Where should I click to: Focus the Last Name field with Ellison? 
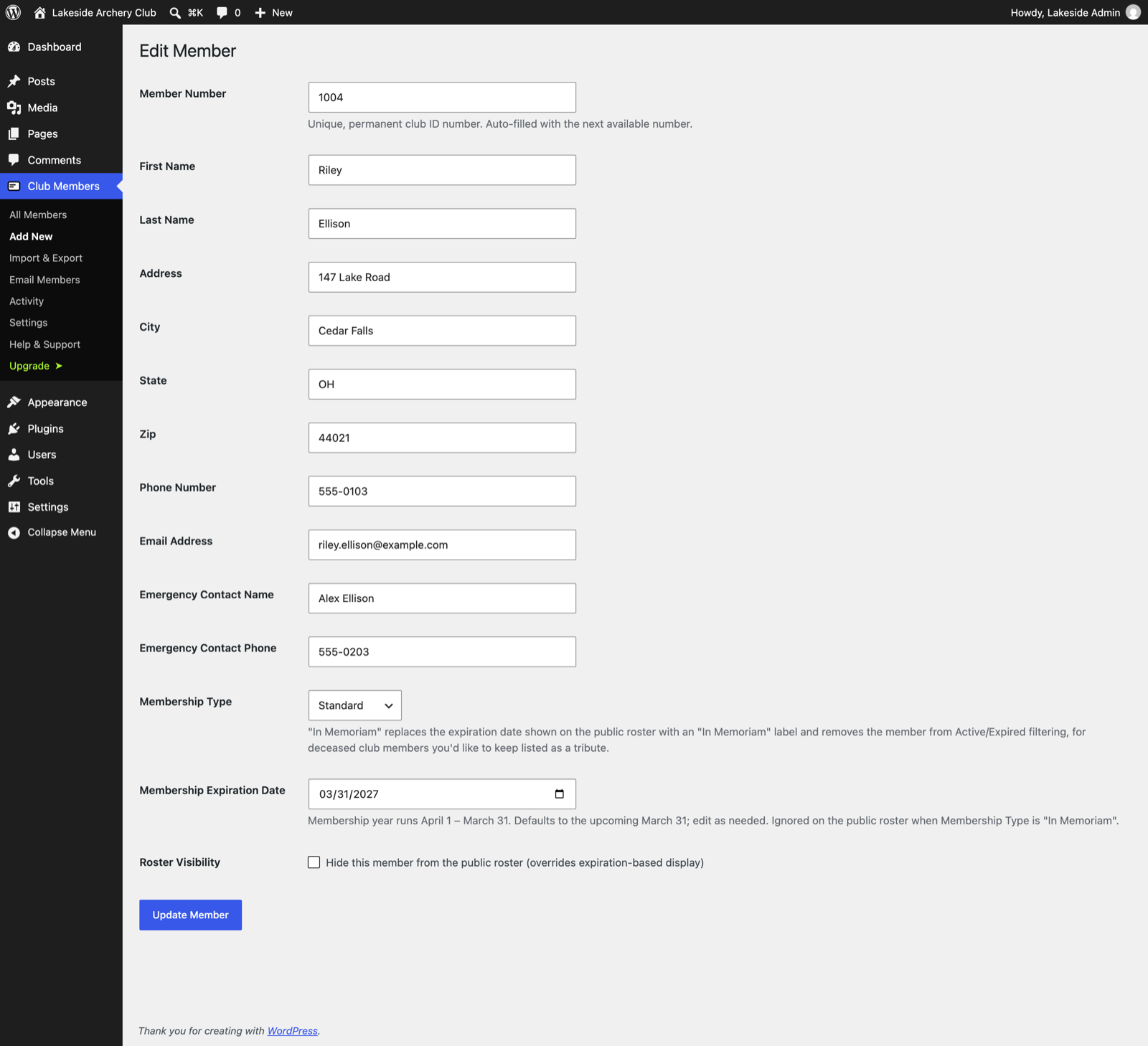click(442, 224)
